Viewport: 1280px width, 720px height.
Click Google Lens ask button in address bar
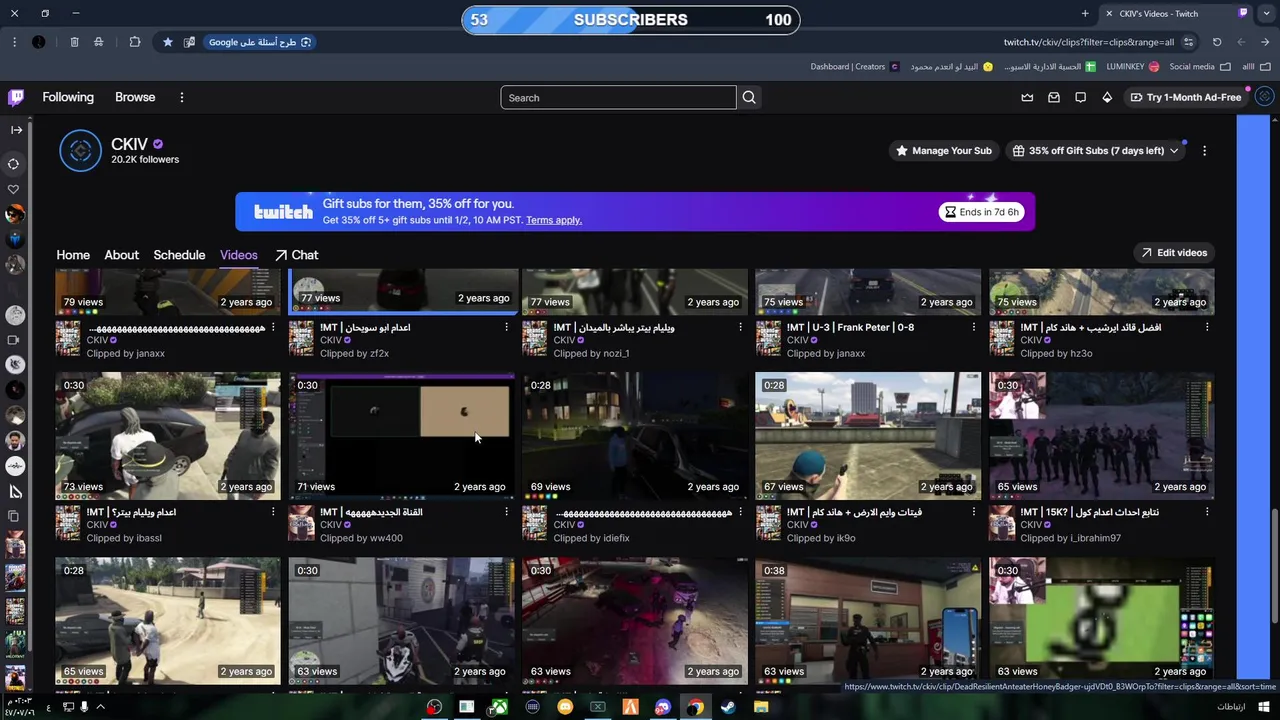(x=260, y=42)
